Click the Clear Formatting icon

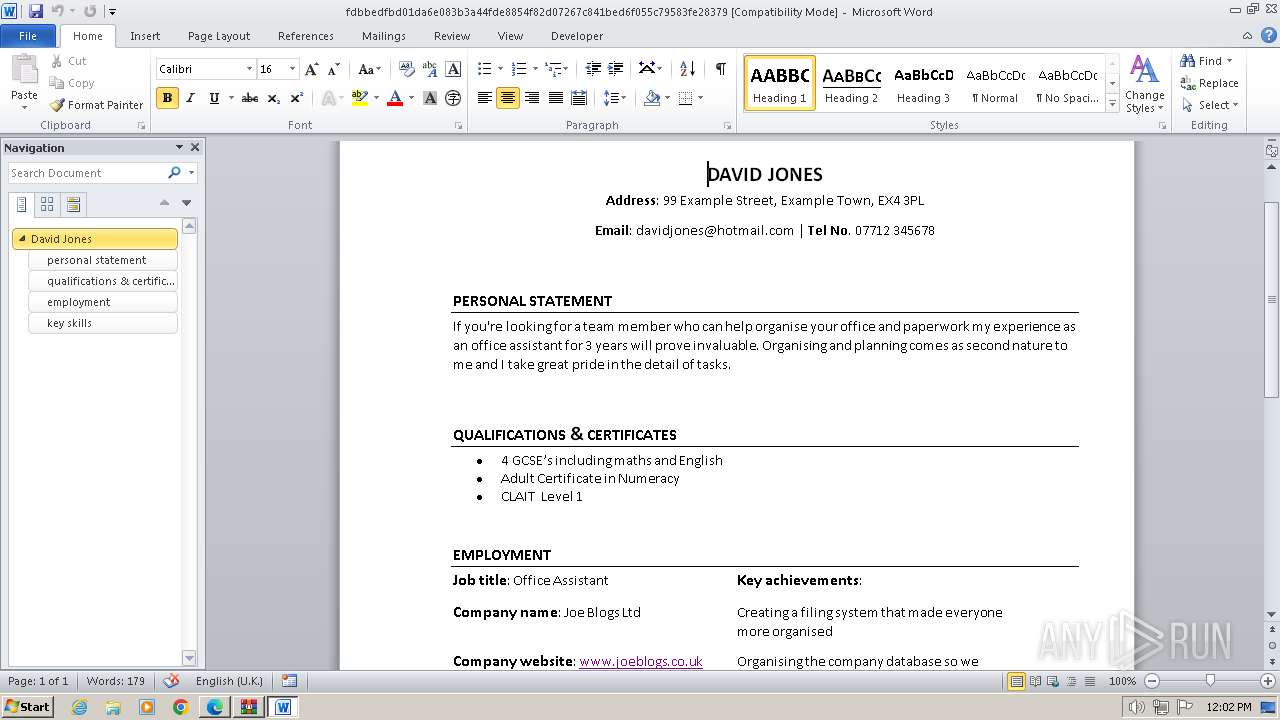406,69
